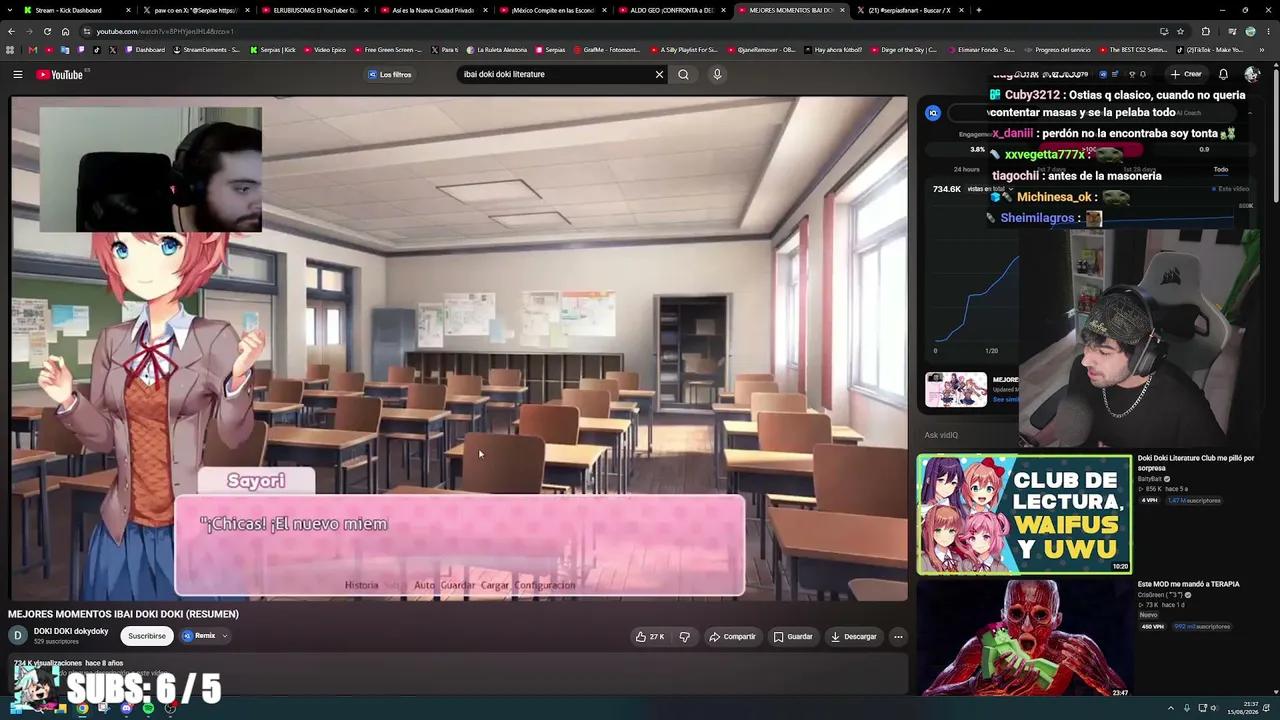Image resolution: width=1280 pixels, height=720 pixels.
Task: Bookmark this page with the star icon
Action: [x=1180, y=31]
